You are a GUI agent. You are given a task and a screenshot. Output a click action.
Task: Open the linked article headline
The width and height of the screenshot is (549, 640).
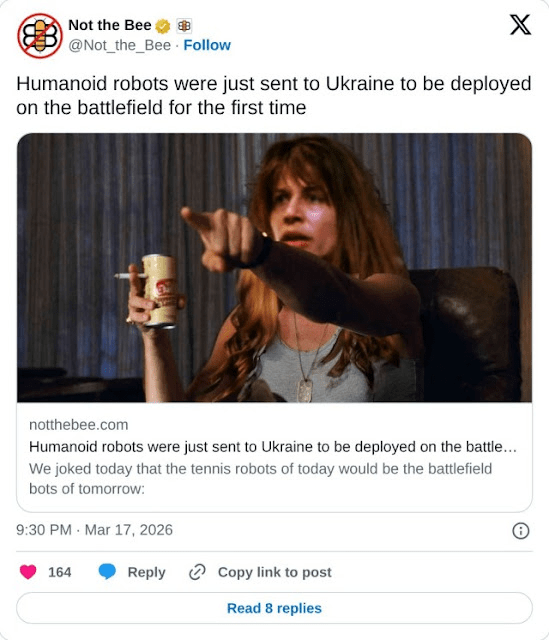tap(273, 447)
